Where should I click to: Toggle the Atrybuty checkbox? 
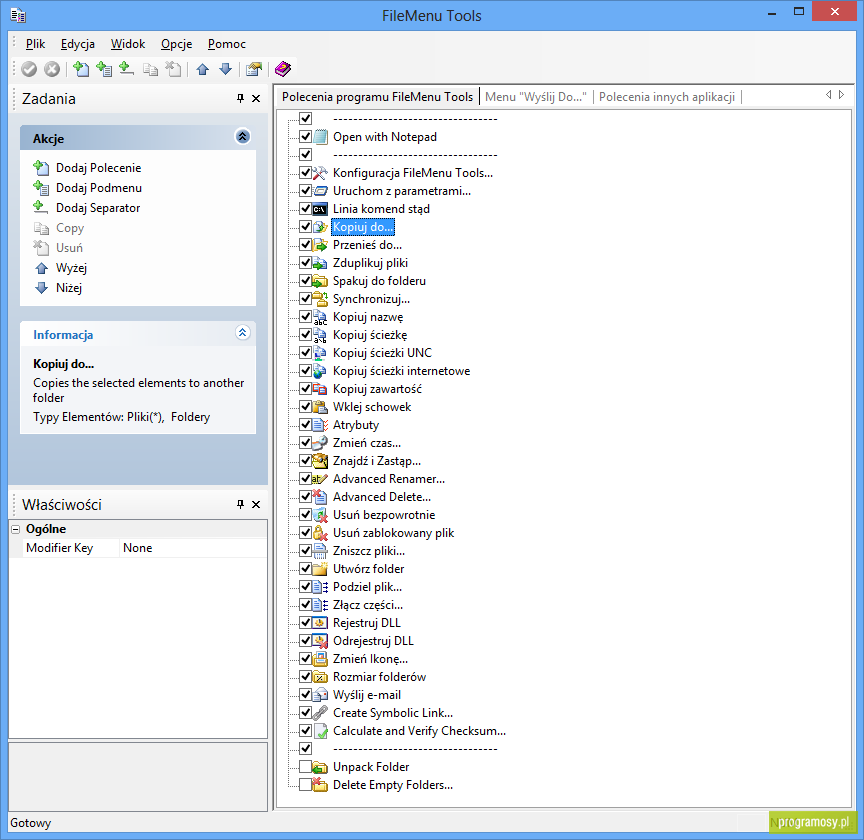point(305,425)
